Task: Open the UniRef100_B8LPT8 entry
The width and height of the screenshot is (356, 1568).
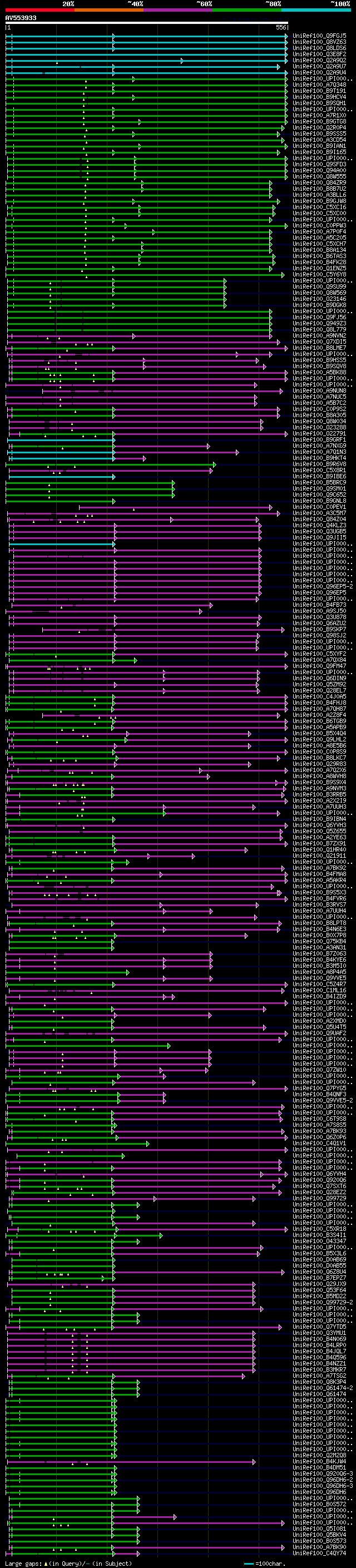Action: point(319,923)
